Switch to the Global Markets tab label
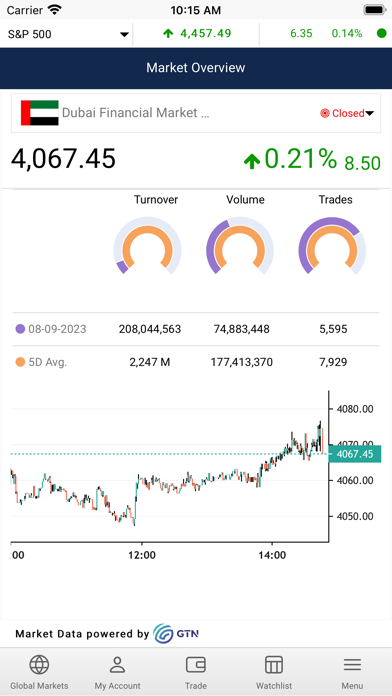The width and height of the screenshot is (392, 696). 39,685
